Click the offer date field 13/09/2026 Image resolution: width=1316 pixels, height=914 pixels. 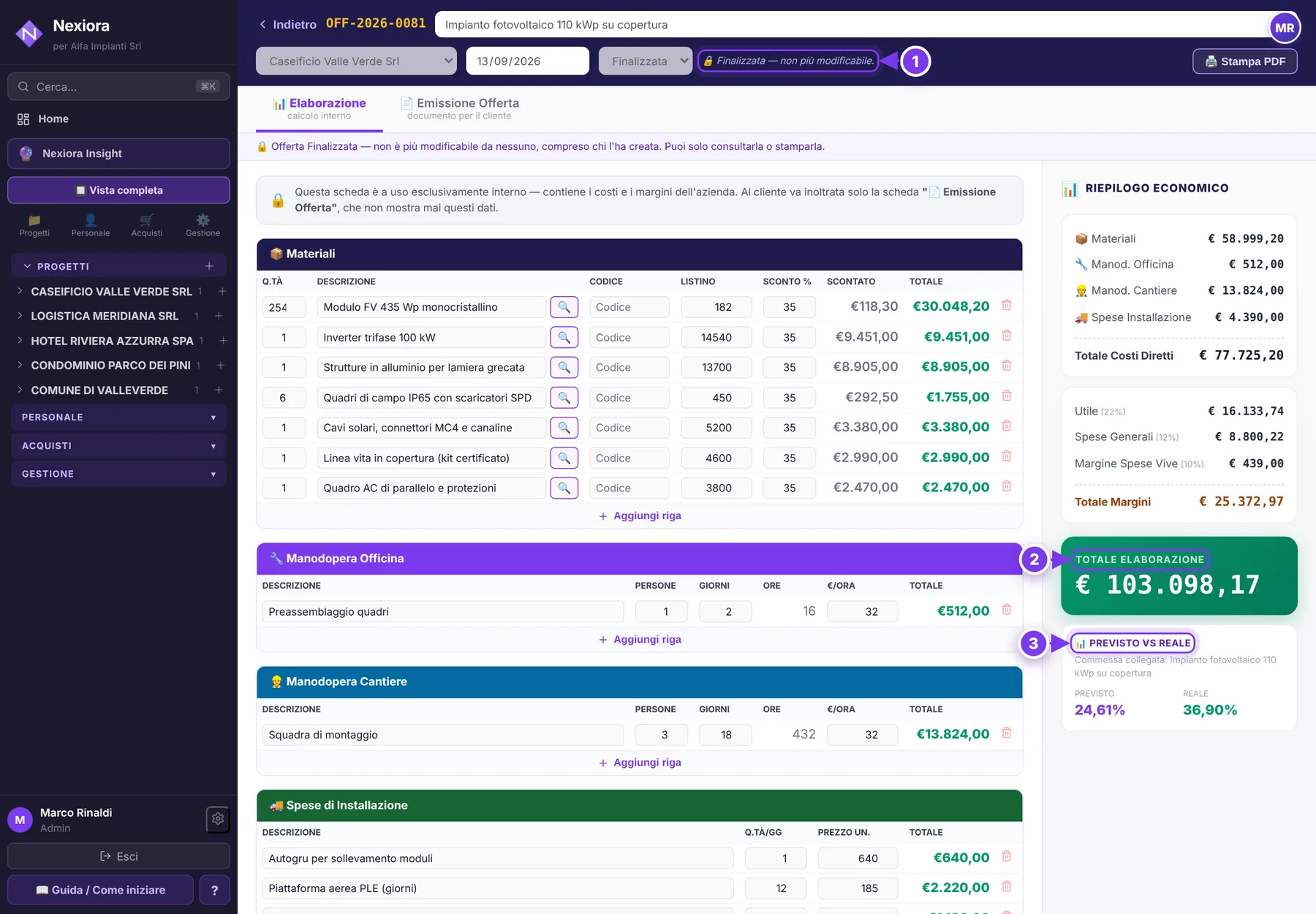tap(527, 61)
